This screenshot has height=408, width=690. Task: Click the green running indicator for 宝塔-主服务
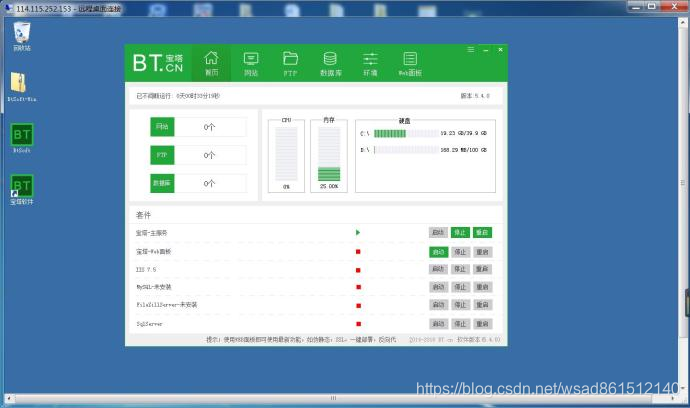(x=358, y=232)
